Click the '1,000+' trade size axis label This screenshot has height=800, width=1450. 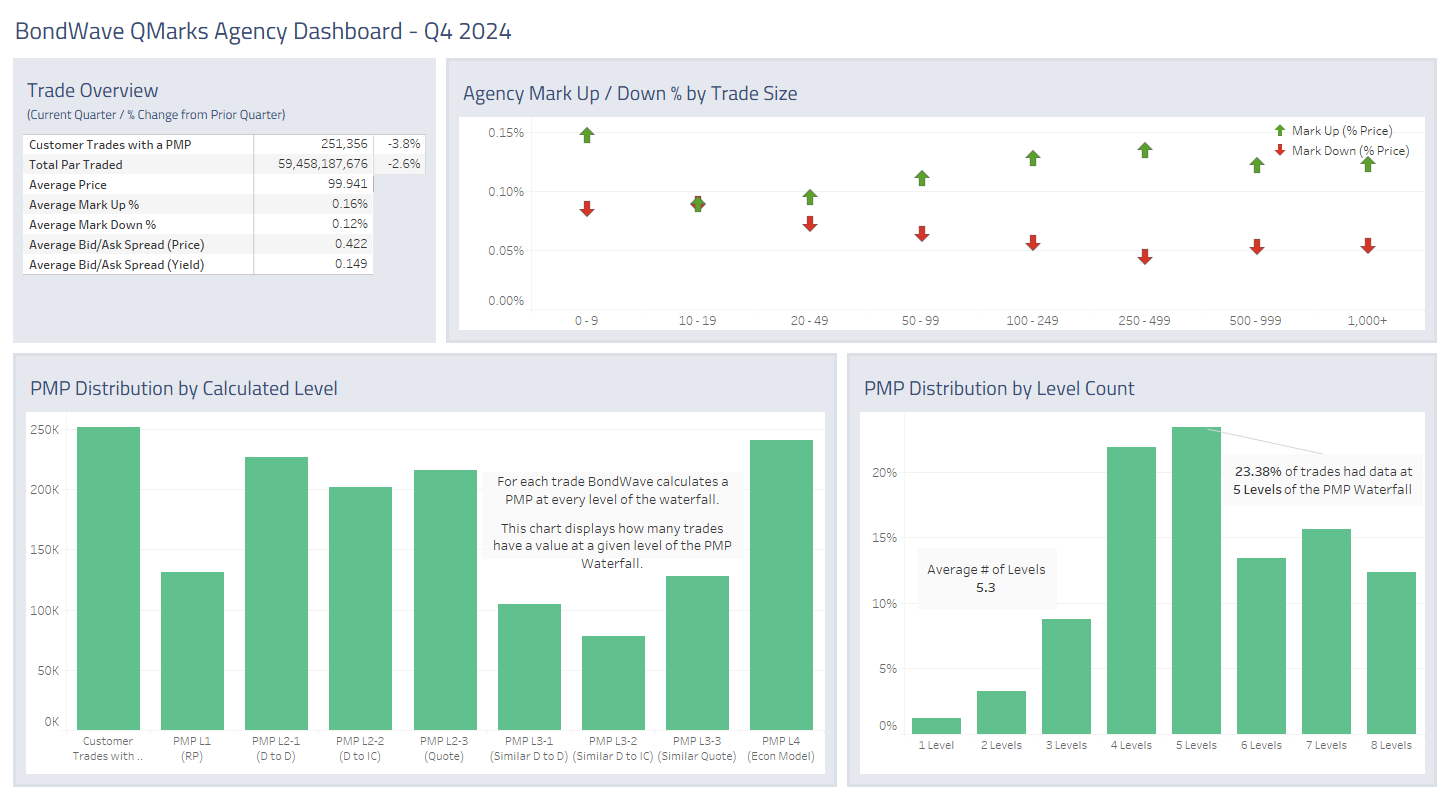tap(1368, 321)
